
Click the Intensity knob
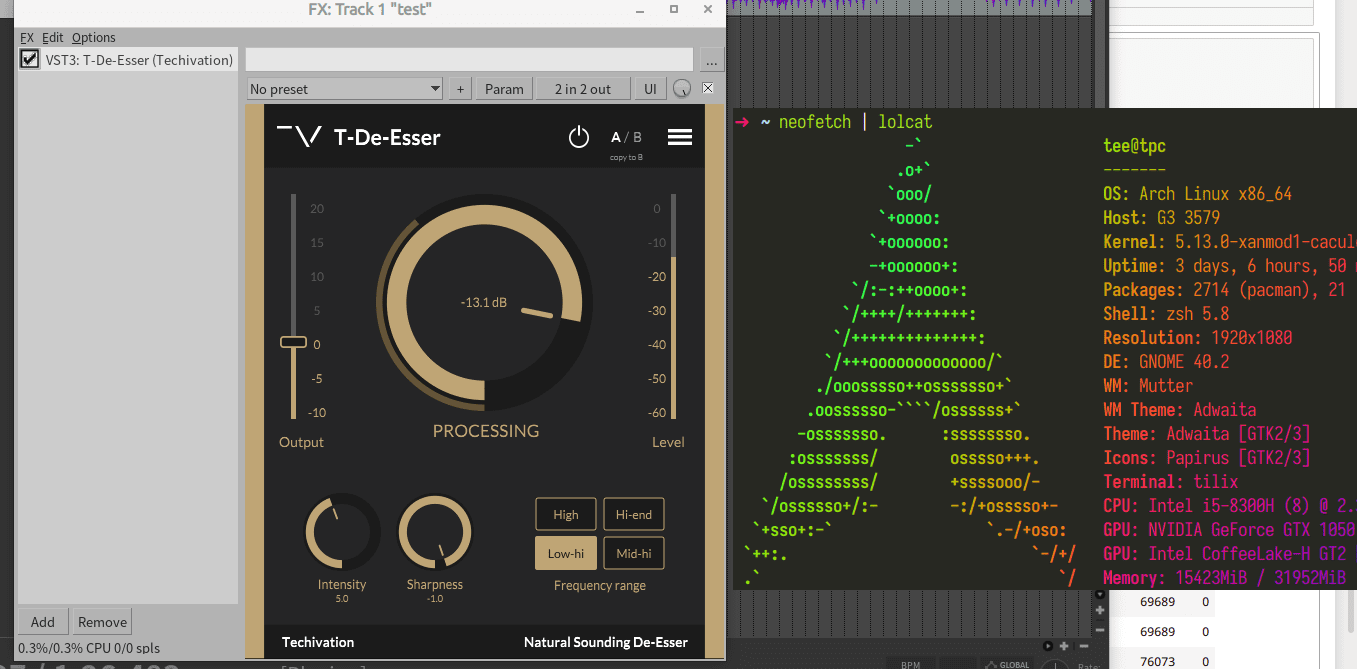342,530
